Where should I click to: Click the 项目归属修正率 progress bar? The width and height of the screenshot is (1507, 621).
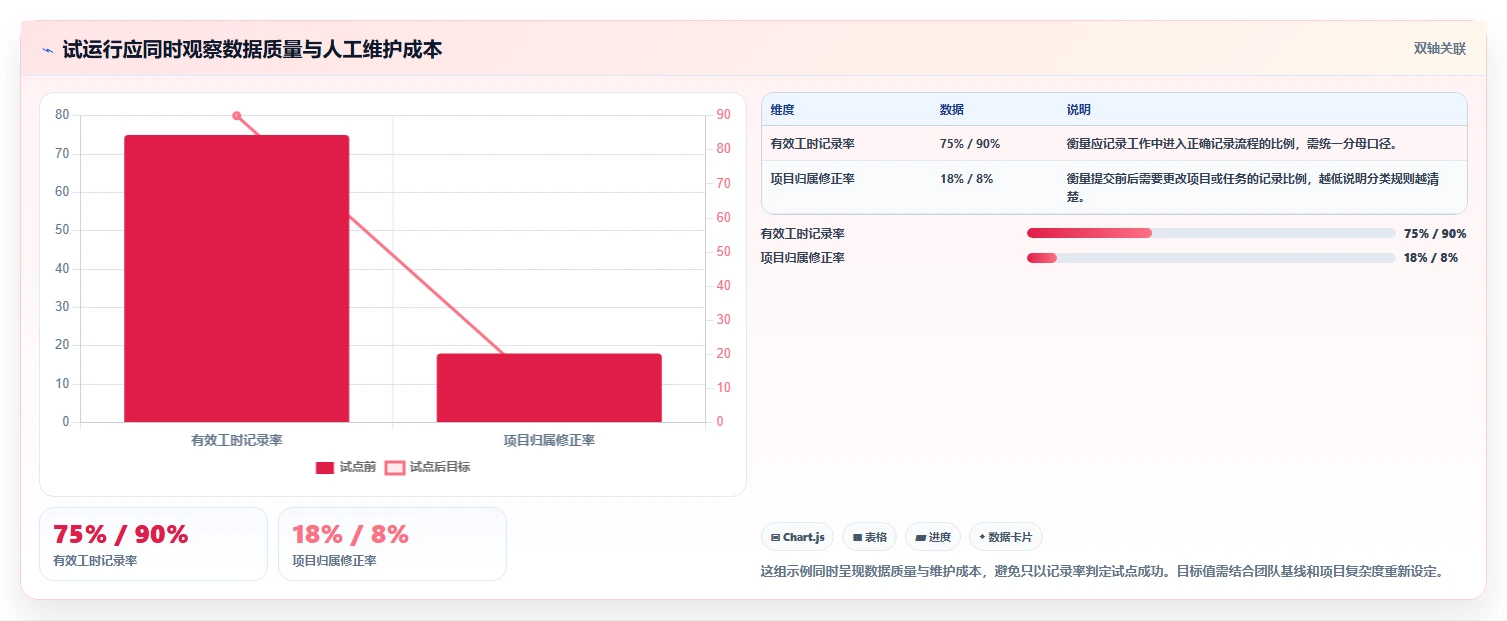[x=1211, y=258]
